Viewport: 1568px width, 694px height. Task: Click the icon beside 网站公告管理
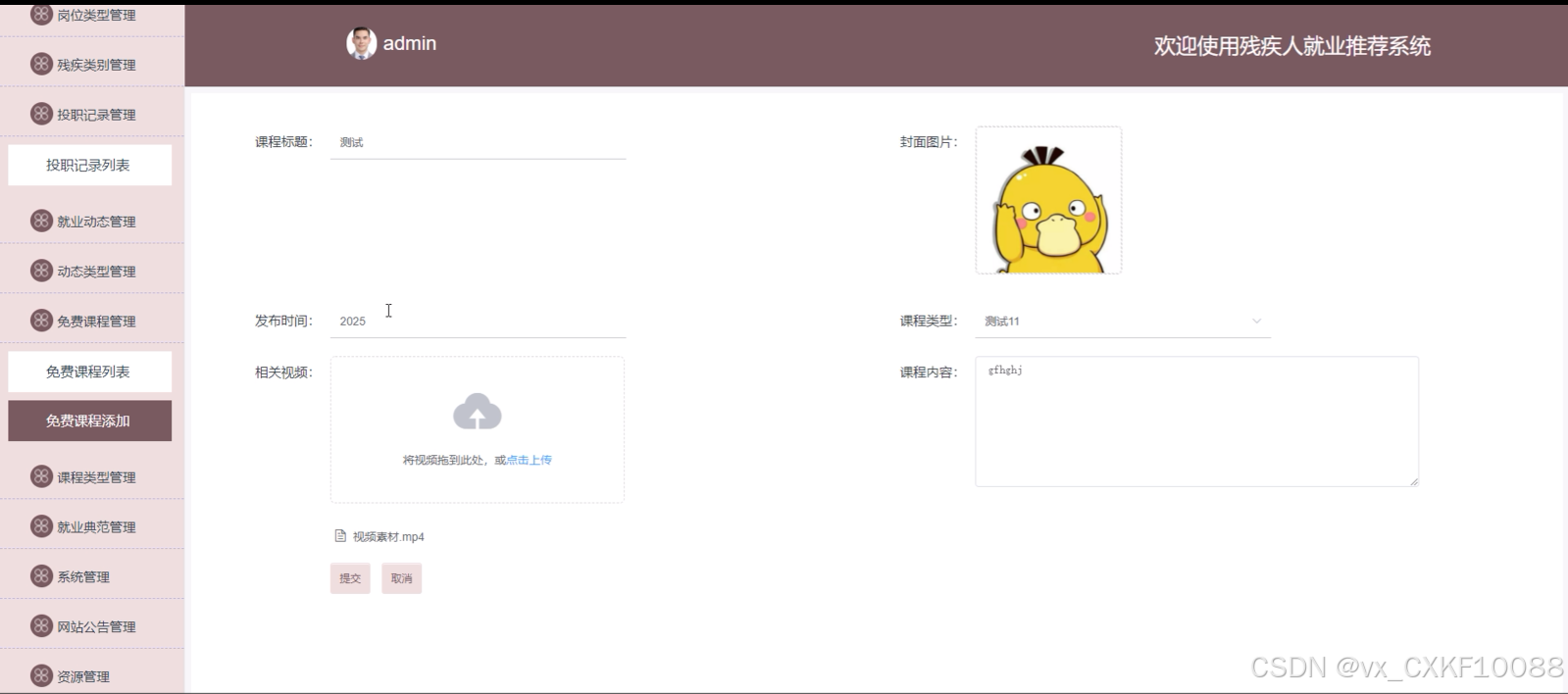pos(41,625)
